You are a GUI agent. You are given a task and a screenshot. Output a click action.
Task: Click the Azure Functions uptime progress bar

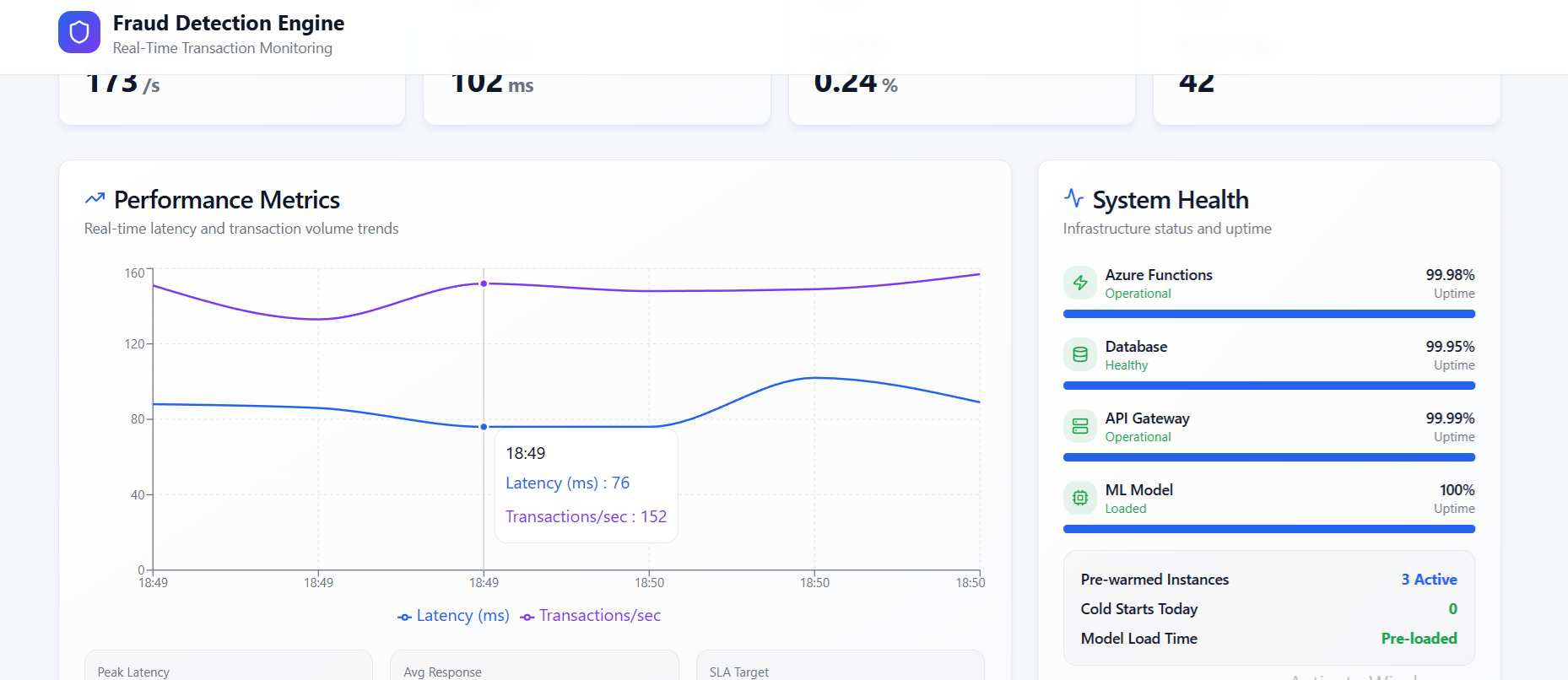[x=1268, y=314]
